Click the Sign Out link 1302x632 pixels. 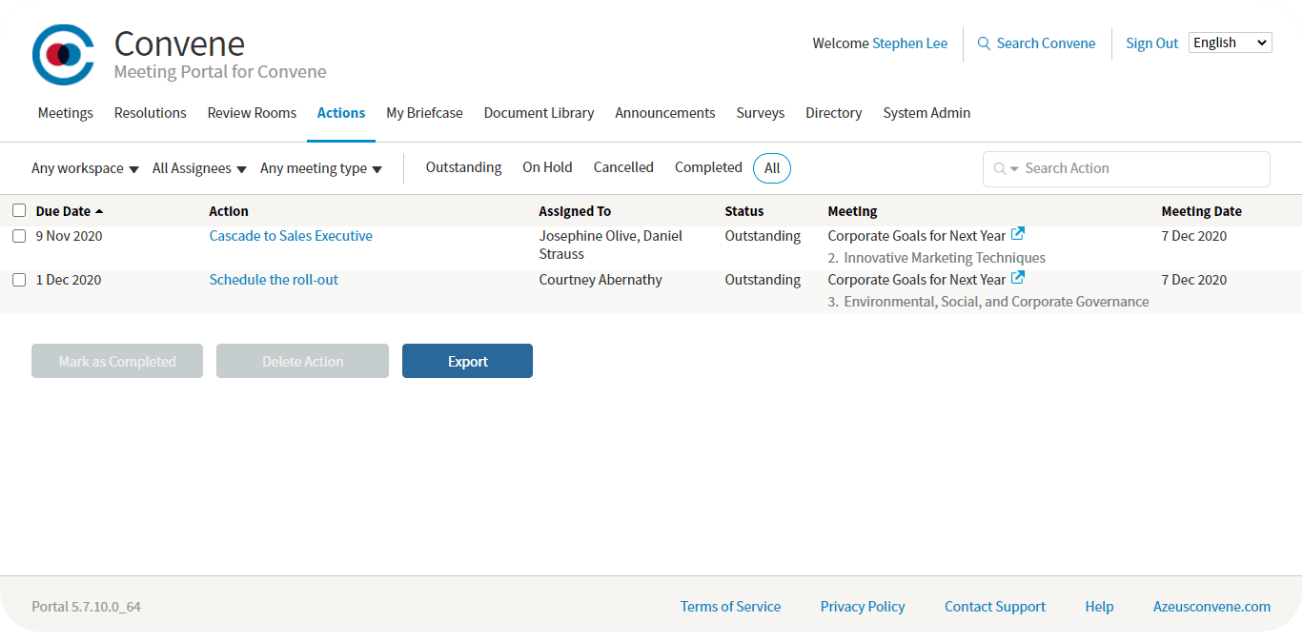pos(1152,44)
